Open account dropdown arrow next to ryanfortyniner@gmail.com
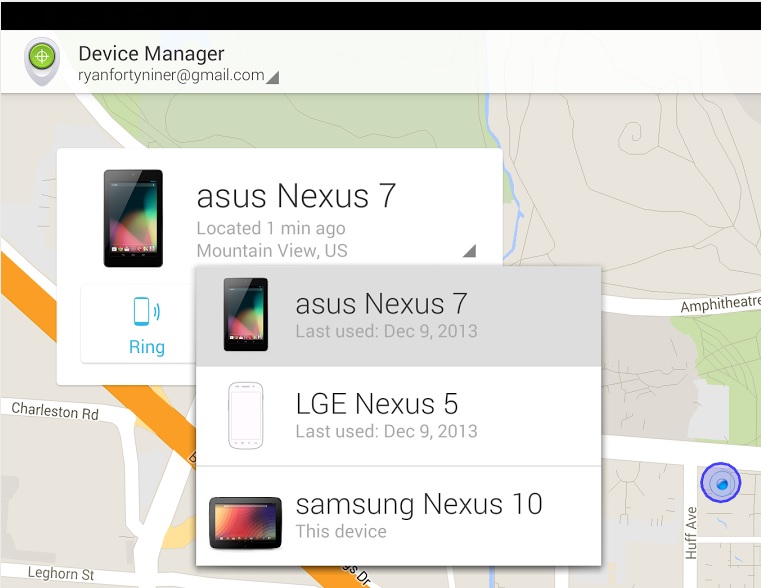This screenshot has height=588, width=761. 273,78
